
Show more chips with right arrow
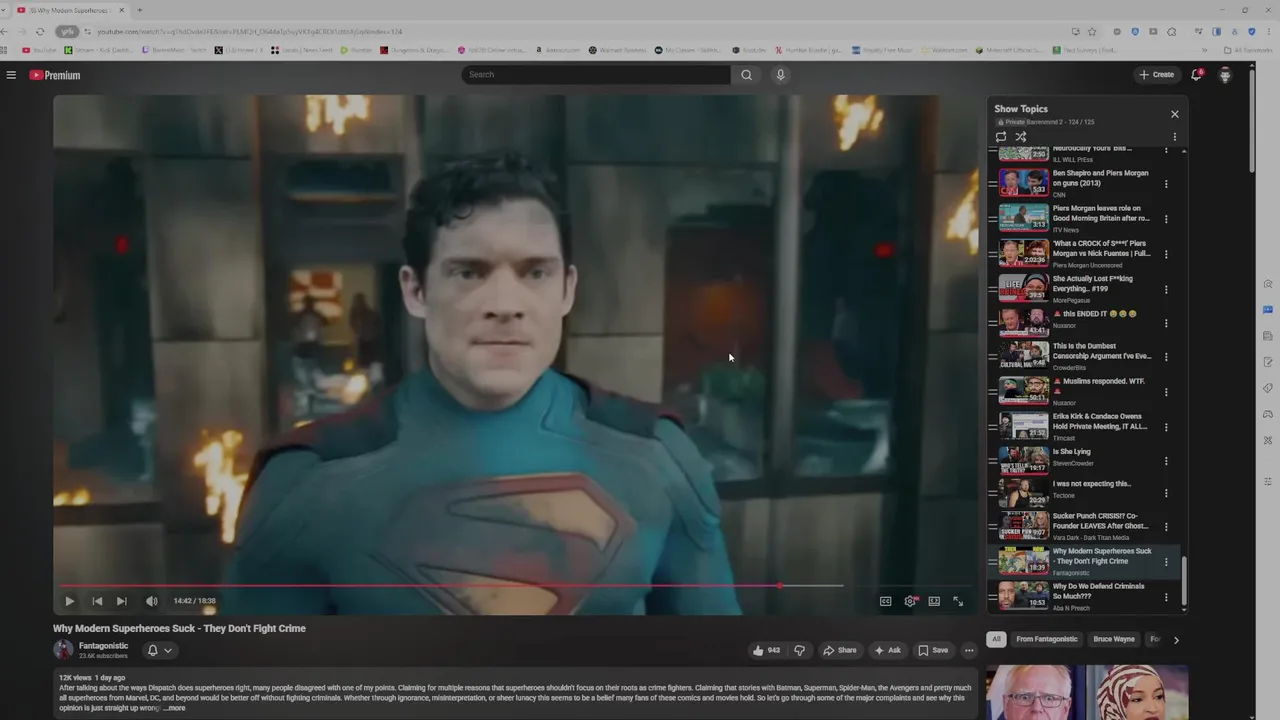coord(1176,640)
